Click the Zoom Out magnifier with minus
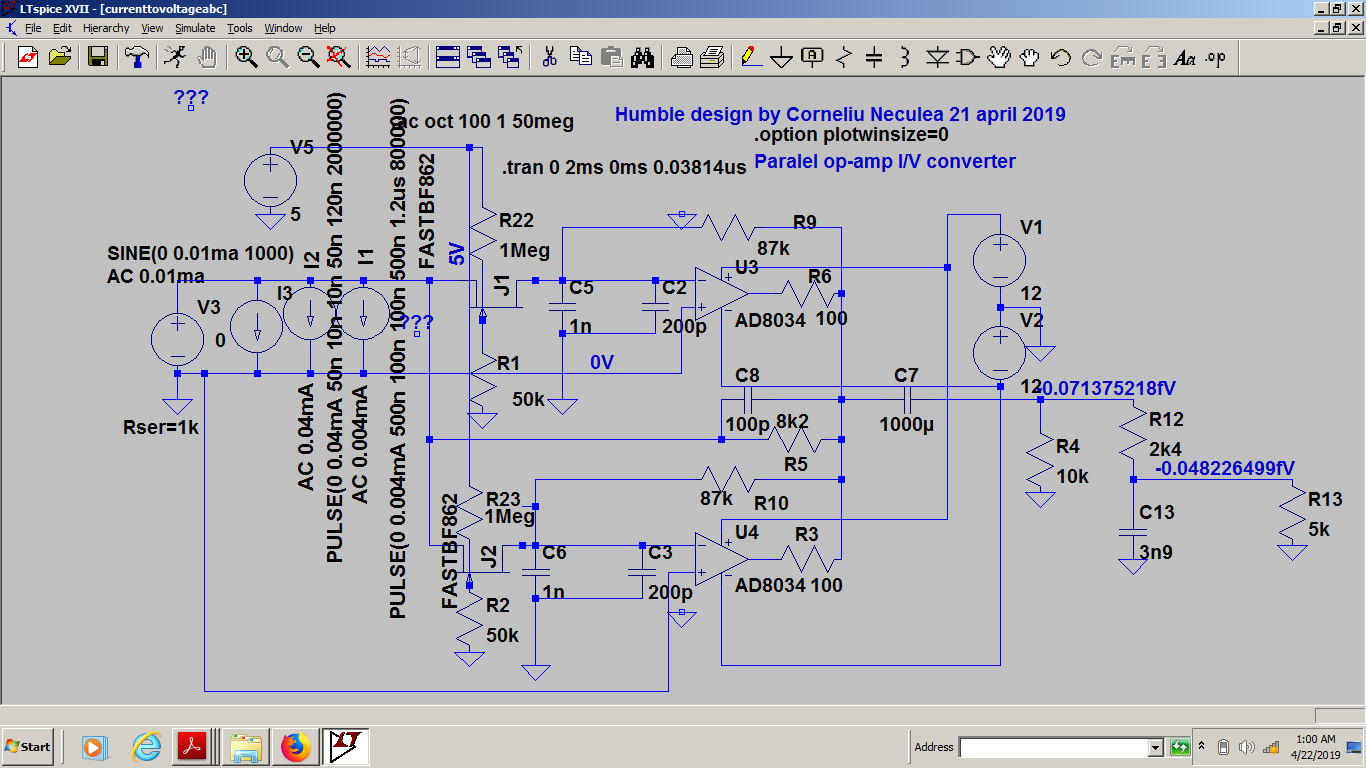 pos(308,57)
